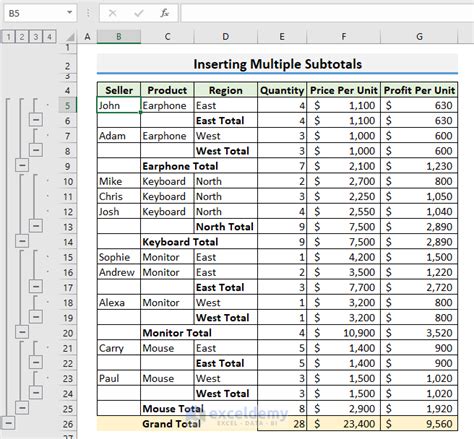Image resolution: width=474 pixels, height=439 pixels.
Task: Click the Cancel X icon in formula bar
Action: tap(113, 13)
